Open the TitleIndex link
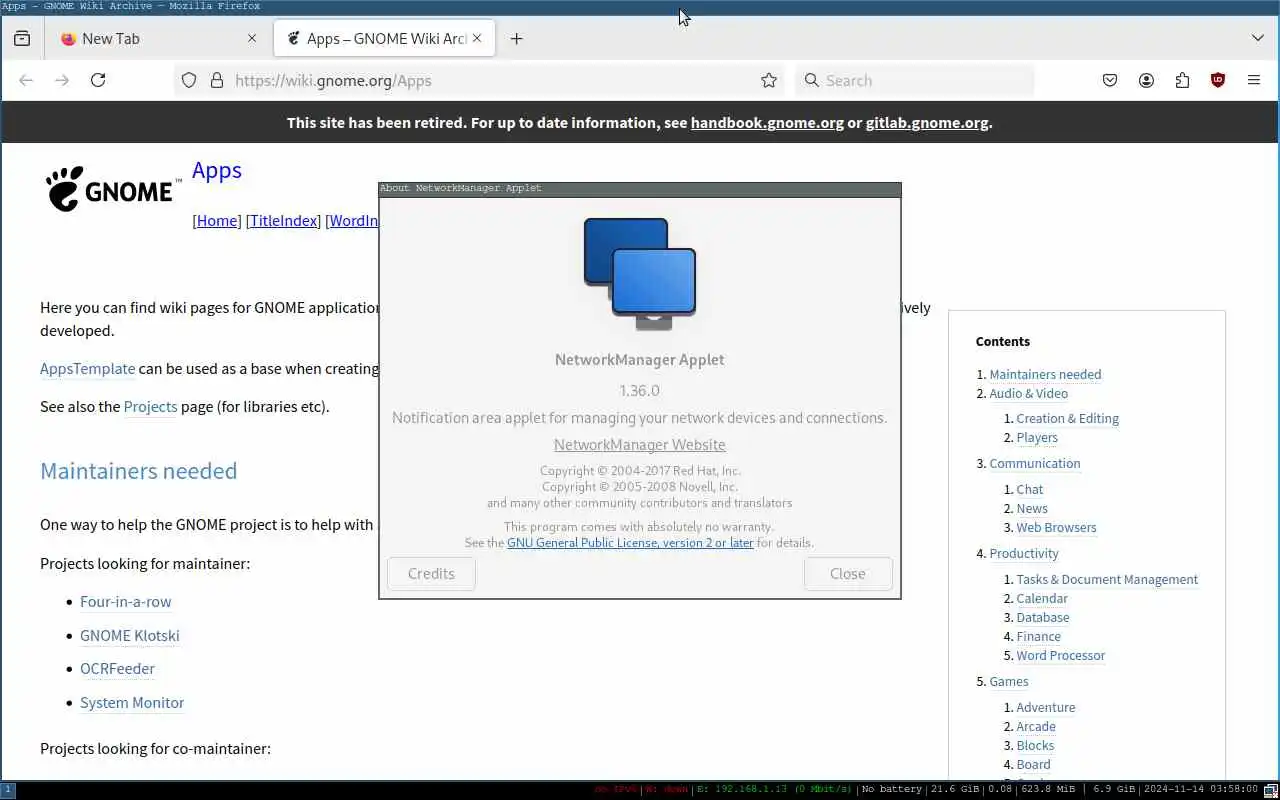Viewport: 1280px width, 800px height. click(284, 221)
